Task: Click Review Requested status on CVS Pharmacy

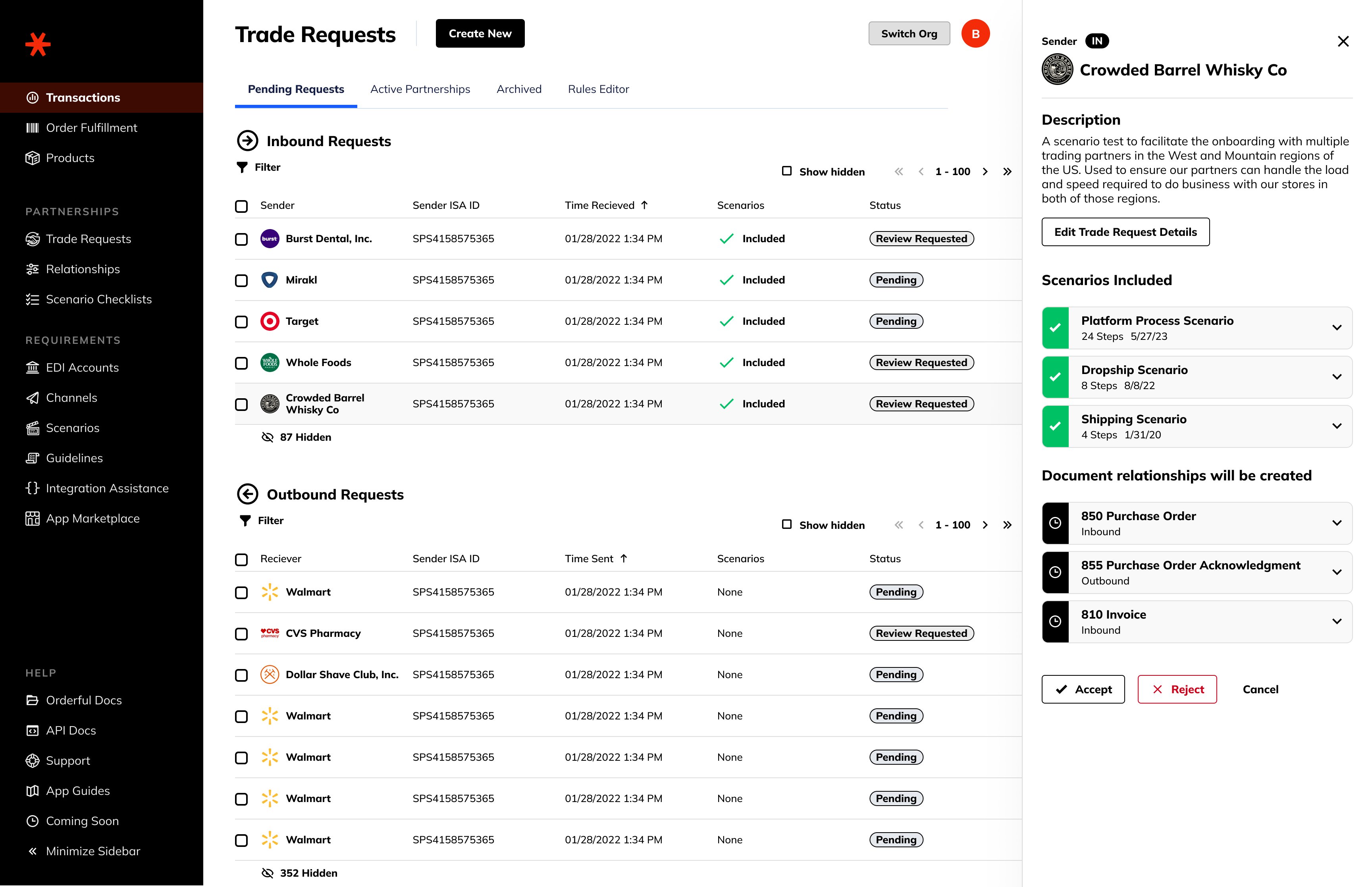Action: (921, 634)
